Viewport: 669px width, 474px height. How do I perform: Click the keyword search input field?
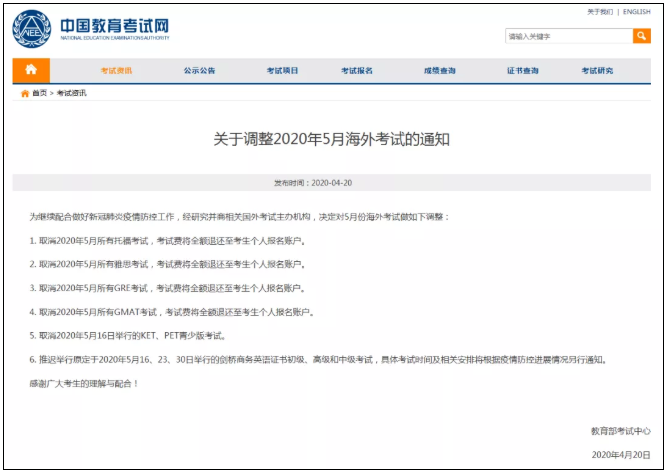click(568, 36)
